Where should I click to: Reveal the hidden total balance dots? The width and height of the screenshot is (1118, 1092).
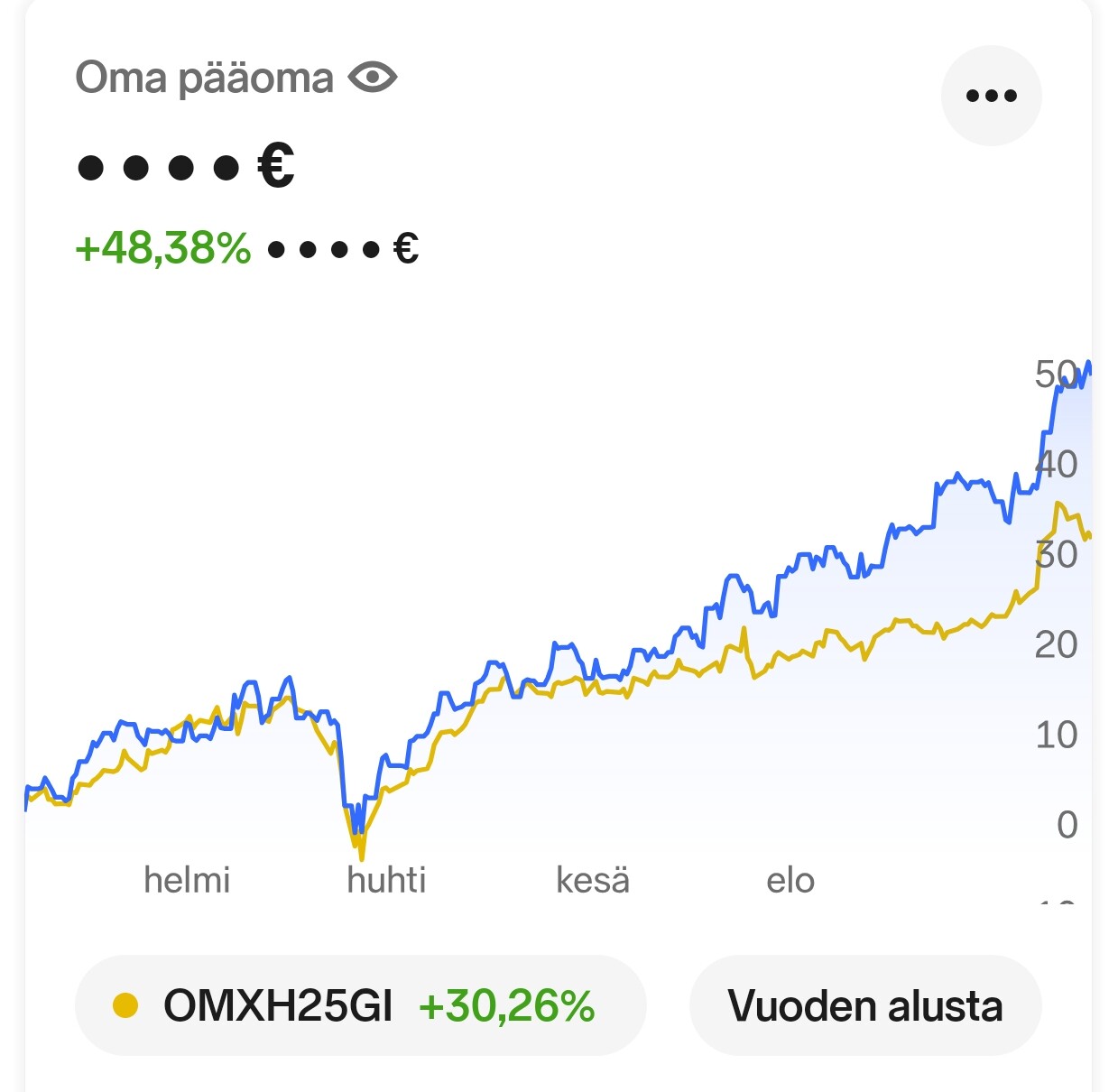coord(159,167)
